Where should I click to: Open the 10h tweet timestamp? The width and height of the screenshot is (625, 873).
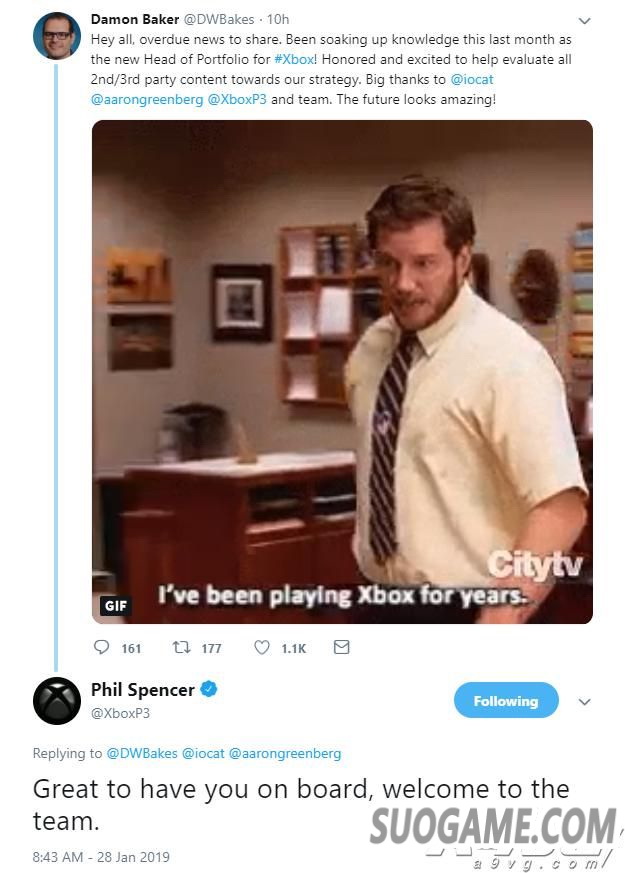point(278,19)
